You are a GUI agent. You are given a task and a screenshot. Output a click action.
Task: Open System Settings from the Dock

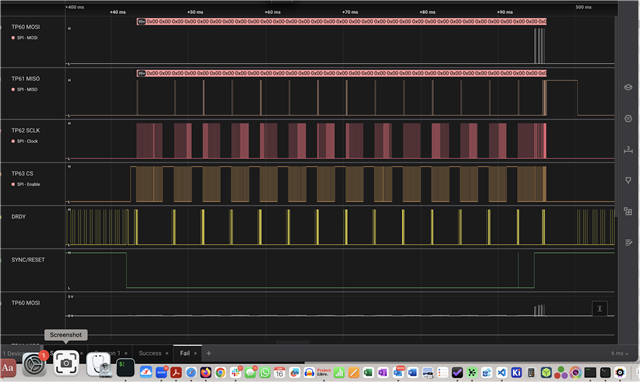click(34, 364)
